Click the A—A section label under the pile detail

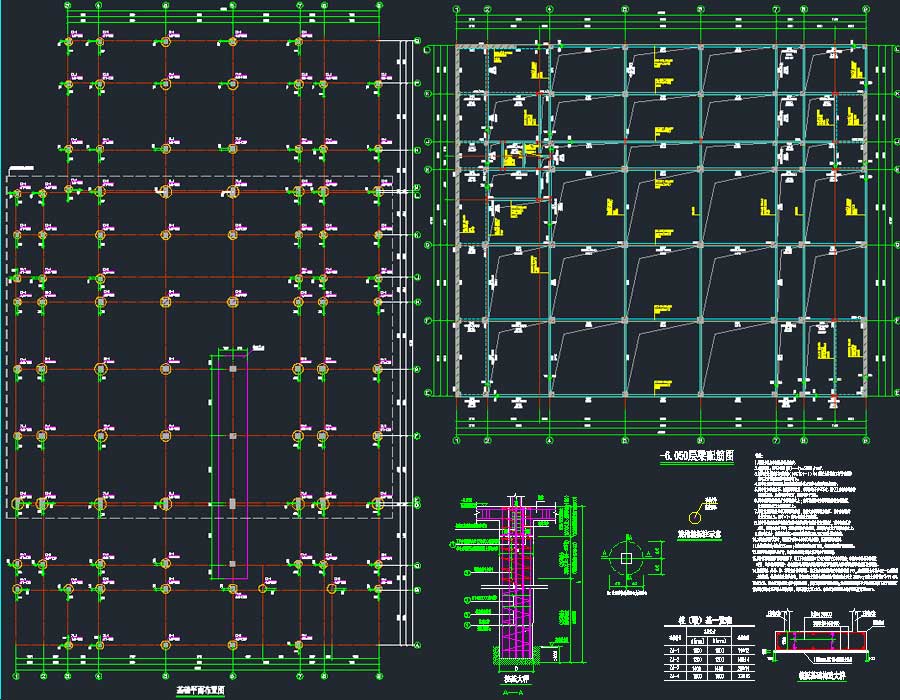coord(513,691)
